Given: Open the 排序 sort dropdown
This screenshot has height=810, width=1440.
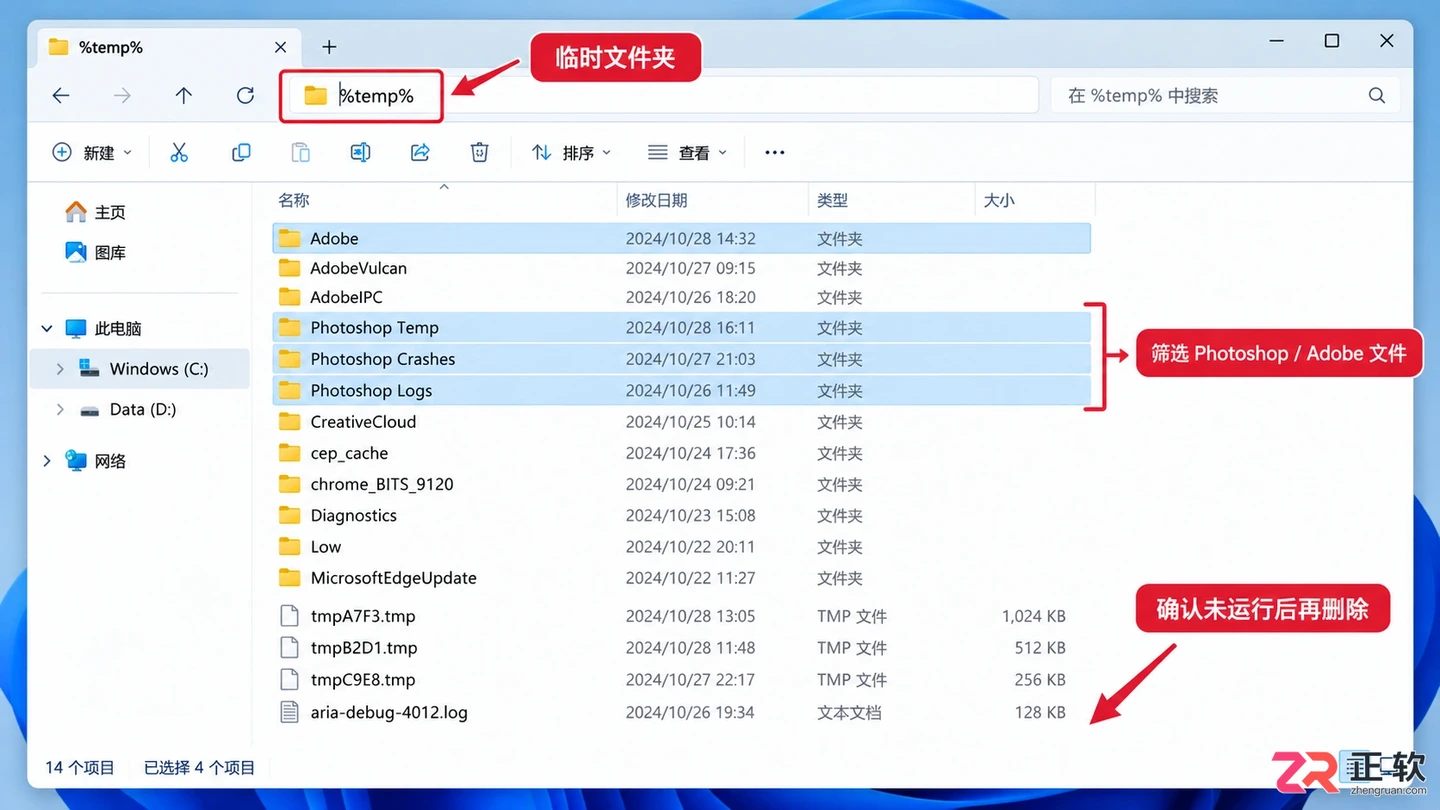Looking at the screenshot, I should 571,152.
